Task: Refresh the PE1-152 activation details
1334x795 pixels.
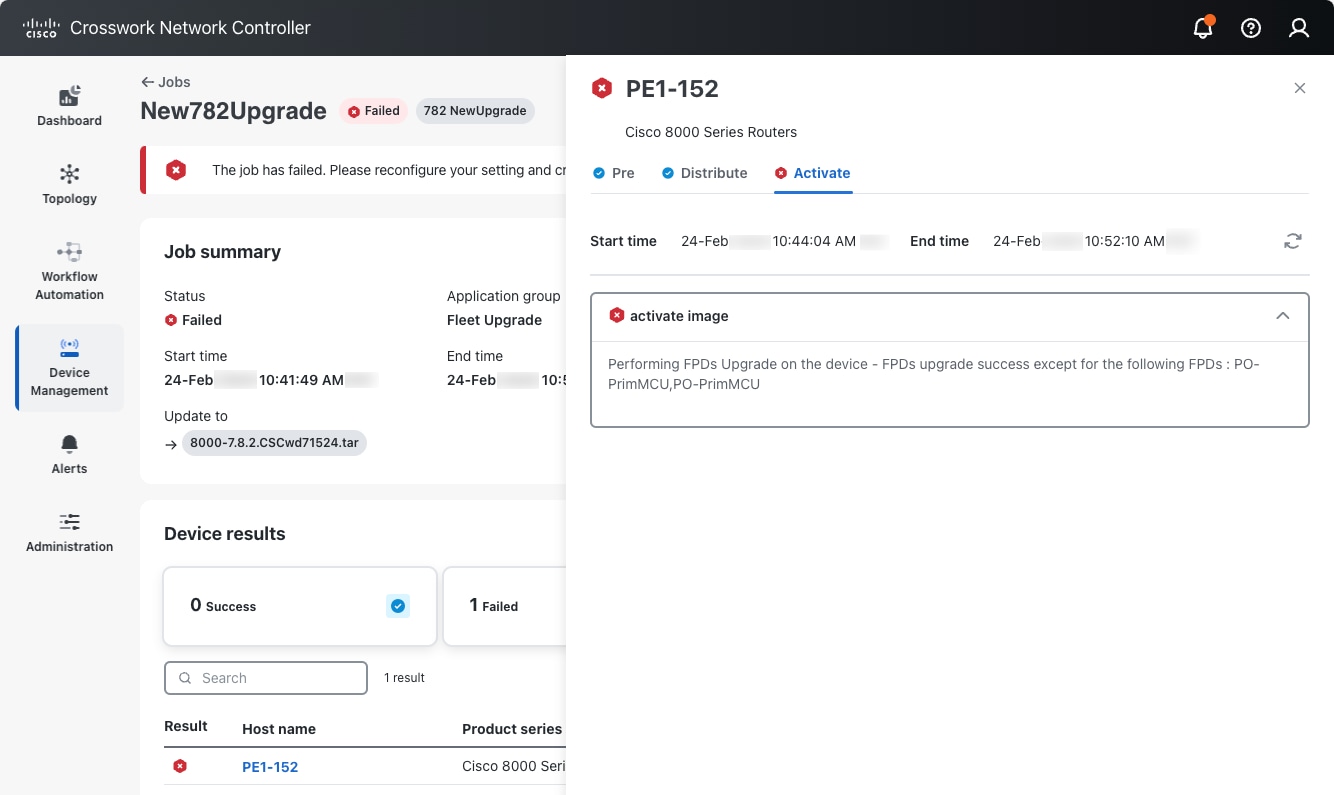Action: click(1293, 241)
